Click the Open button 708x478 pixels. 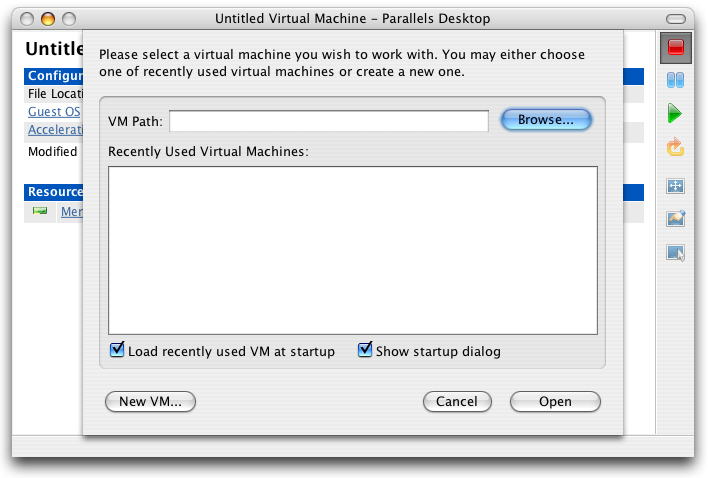tap(555, 401)
